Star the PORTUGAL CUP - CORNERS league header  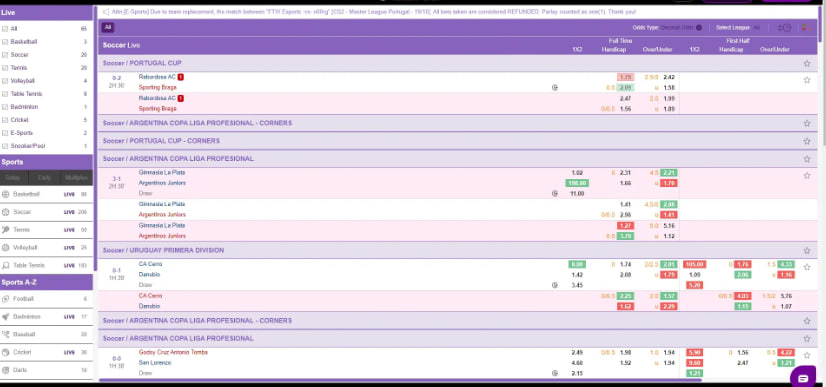807,141
